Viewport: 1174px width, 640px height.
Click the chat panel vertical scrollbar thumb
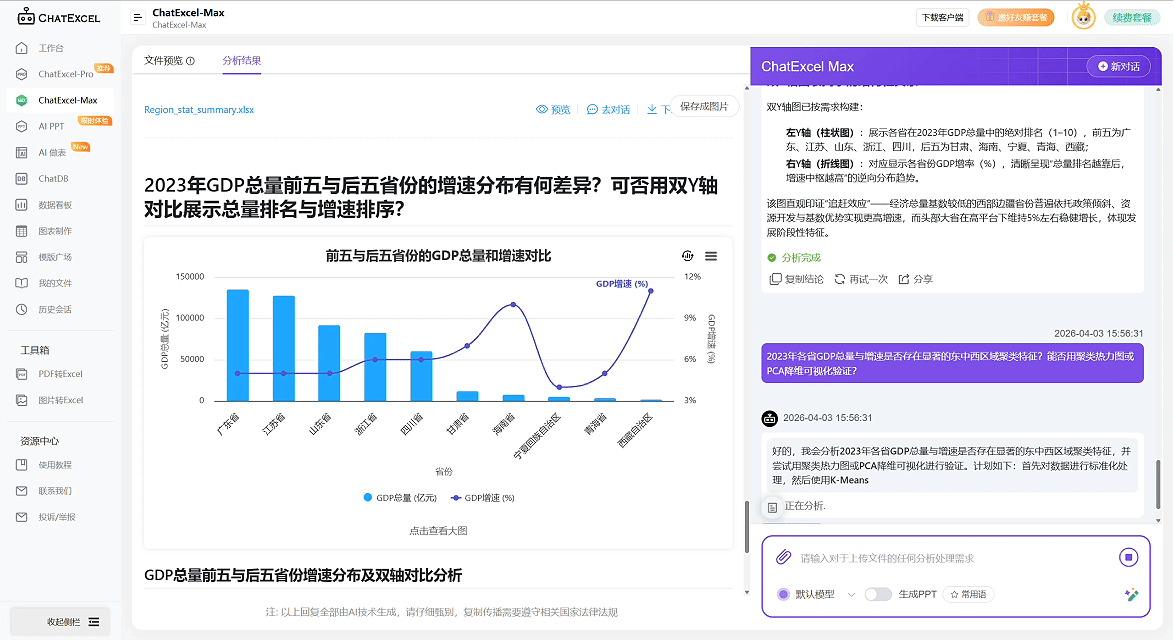click(1158, 485)
